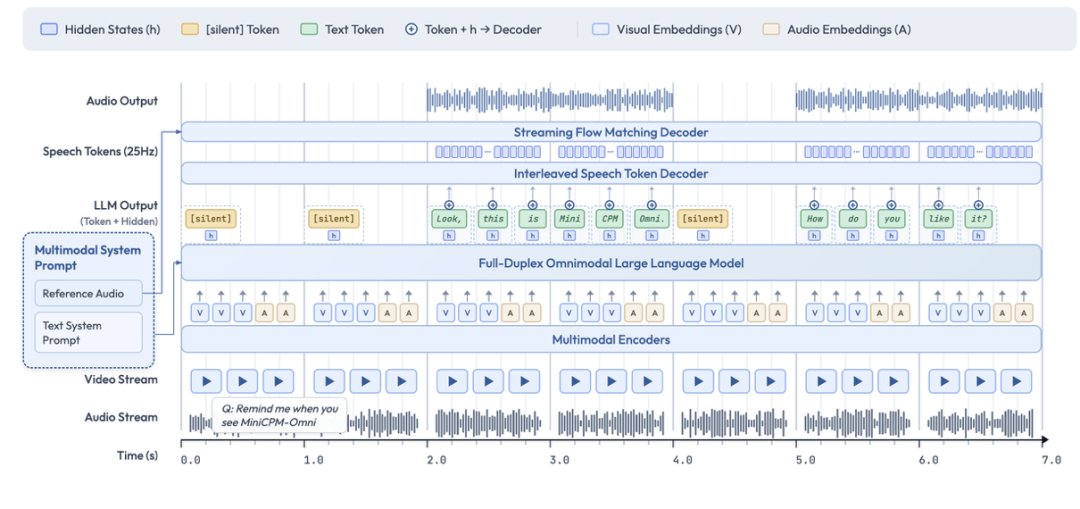Click the first play icon in Video Stream

pos(206,381)
